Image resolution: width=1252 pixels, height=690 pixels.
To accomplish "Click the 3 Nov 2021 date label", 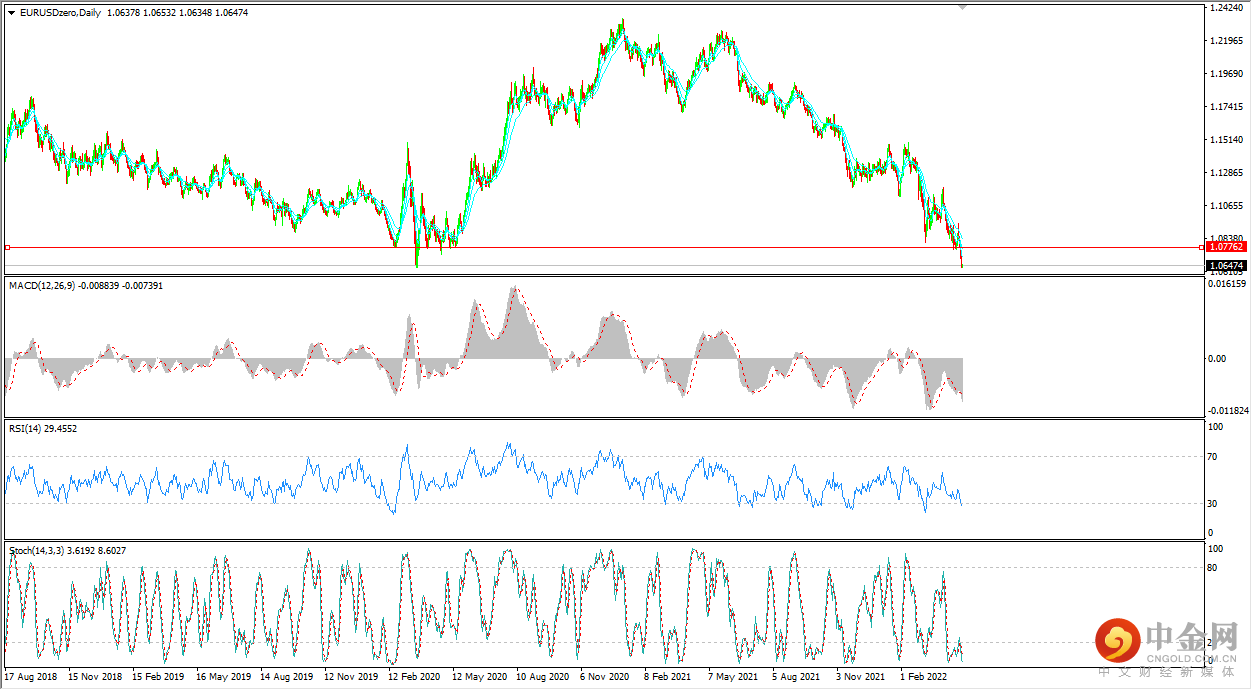I will pyautogui.click(x=859, y=676).
